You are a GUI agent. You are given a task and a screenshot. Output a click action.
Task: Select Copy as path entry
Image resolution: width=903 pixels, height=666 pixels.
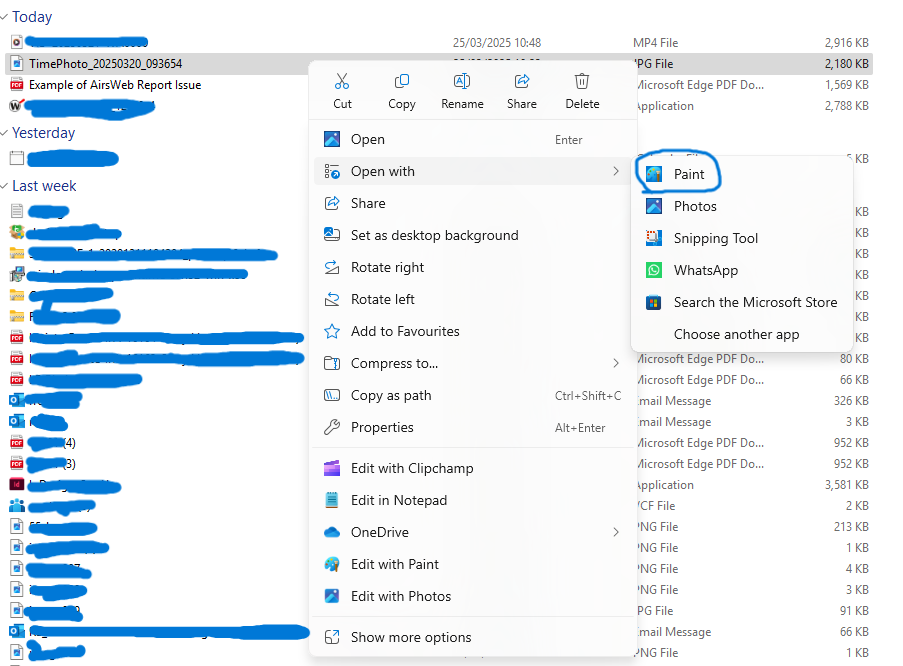click(x=473, y=395)
